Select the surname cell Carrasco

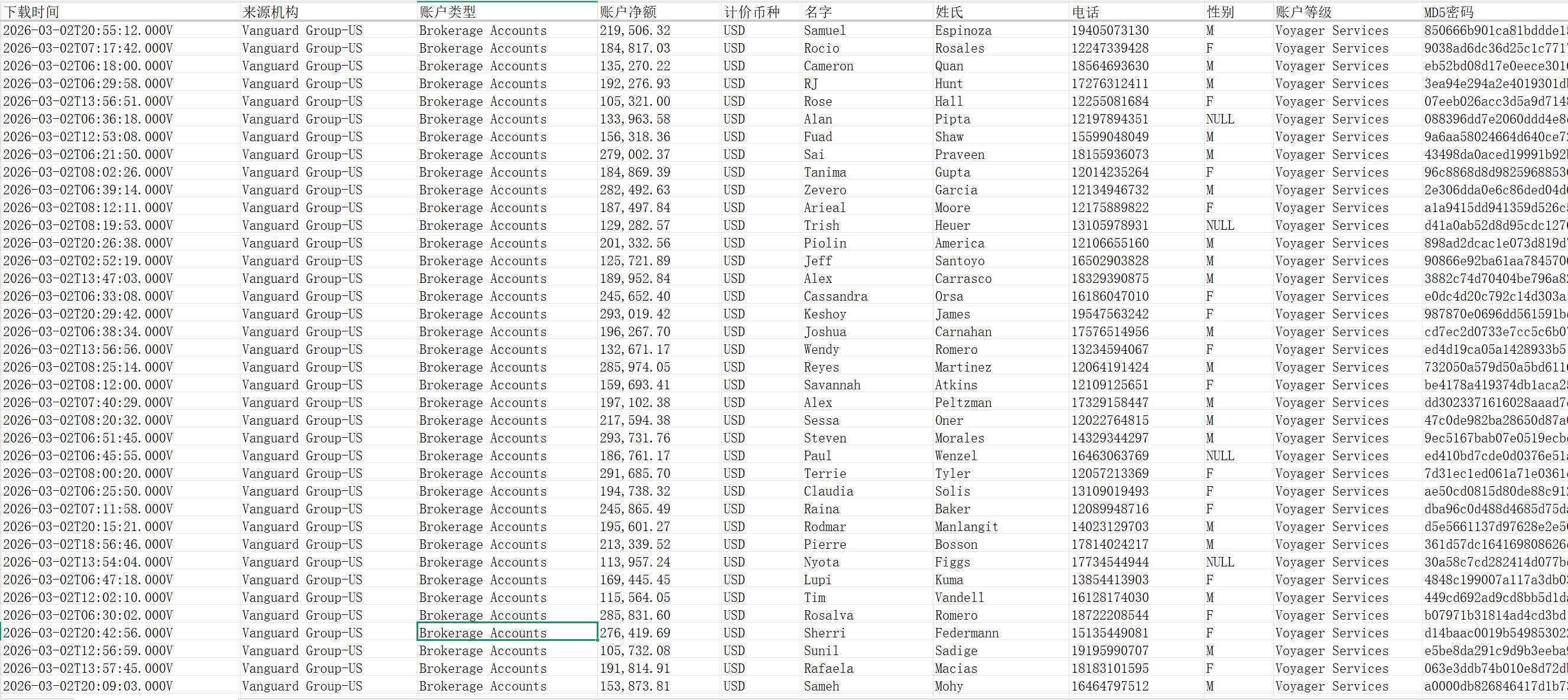coord(1001,278)
